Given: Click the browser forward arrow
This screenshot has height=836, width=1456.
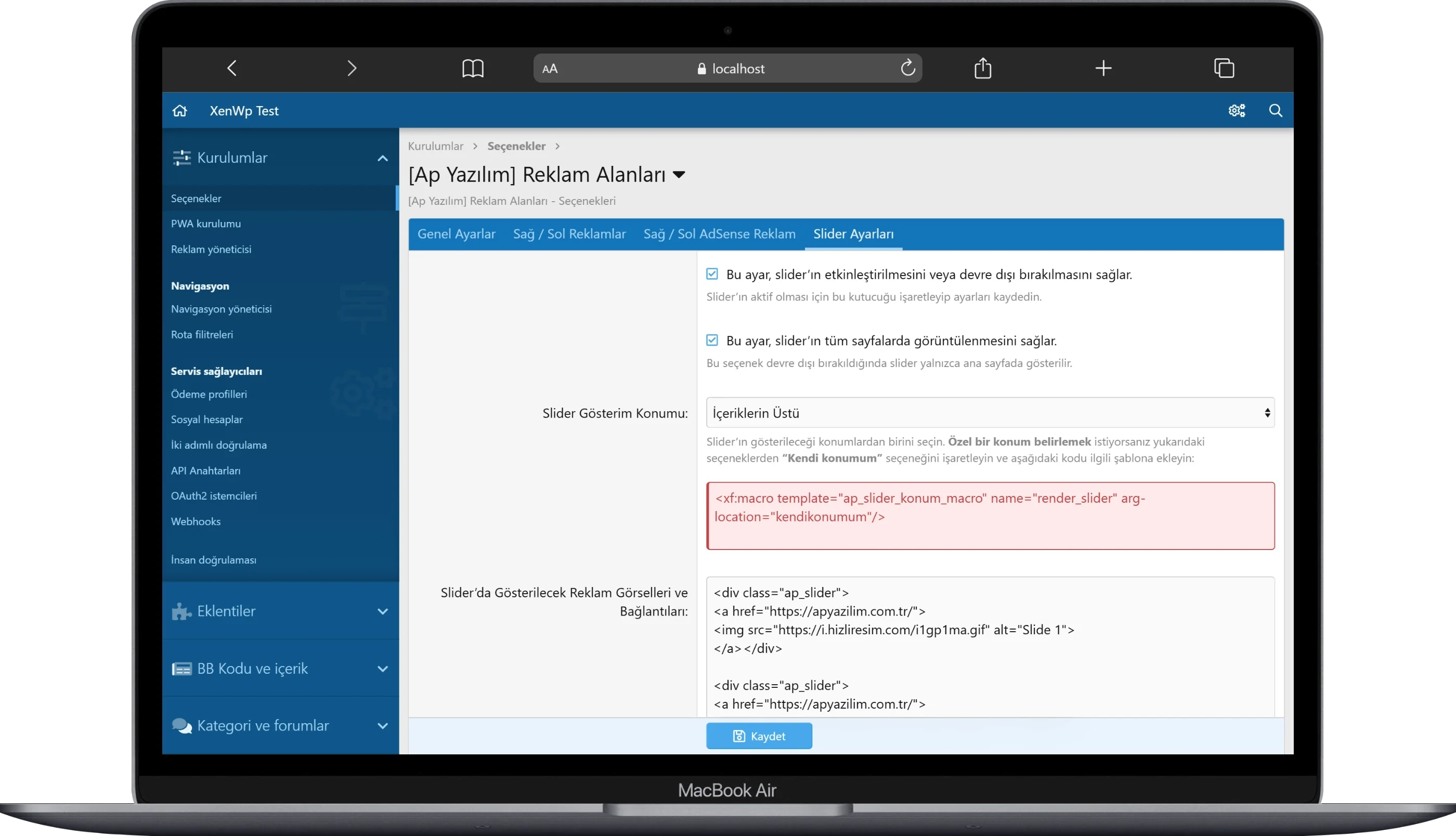Looking at the screenshot, I should click(352, 68).
